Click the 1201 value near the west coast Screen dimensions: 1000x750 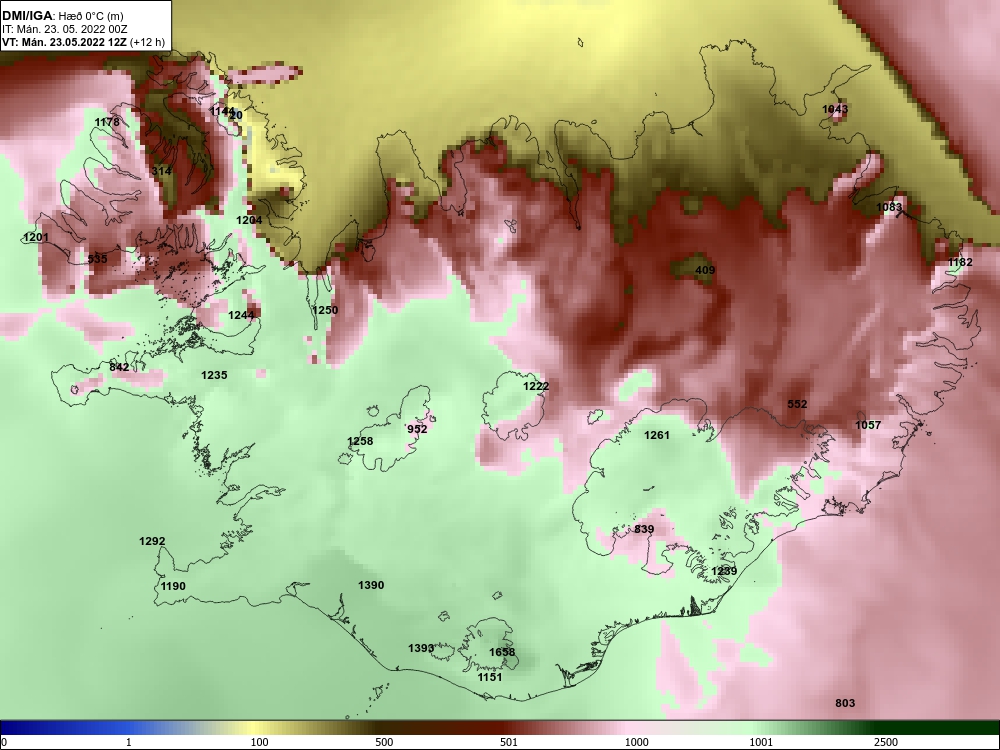pyautogui.click(x=36, y=237)
